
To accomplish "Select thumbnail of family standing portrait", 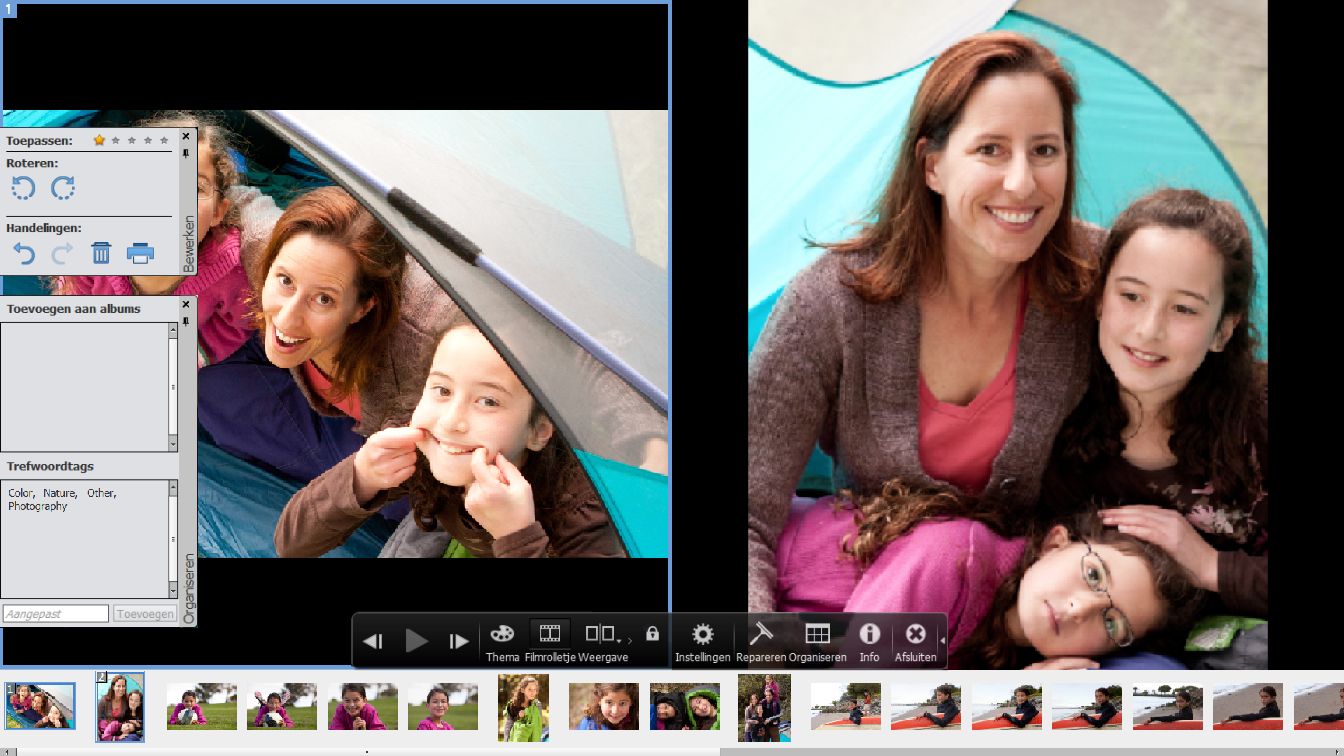I will tap(764, 707).
